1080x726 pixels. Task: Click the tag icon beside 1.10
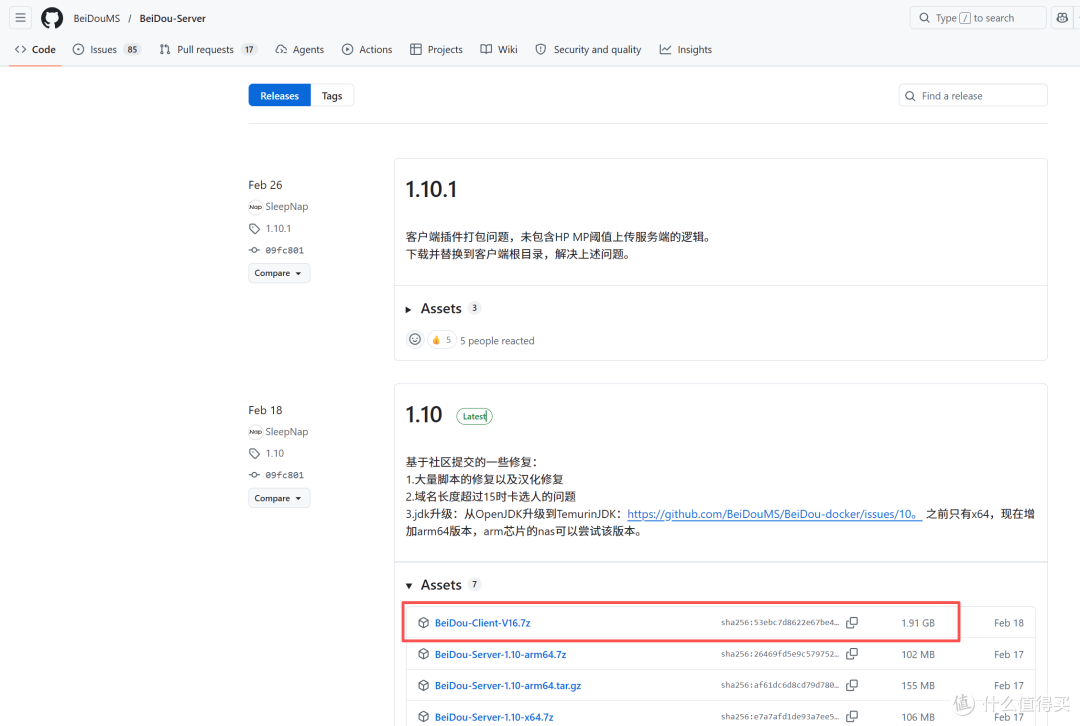(255, 453)
